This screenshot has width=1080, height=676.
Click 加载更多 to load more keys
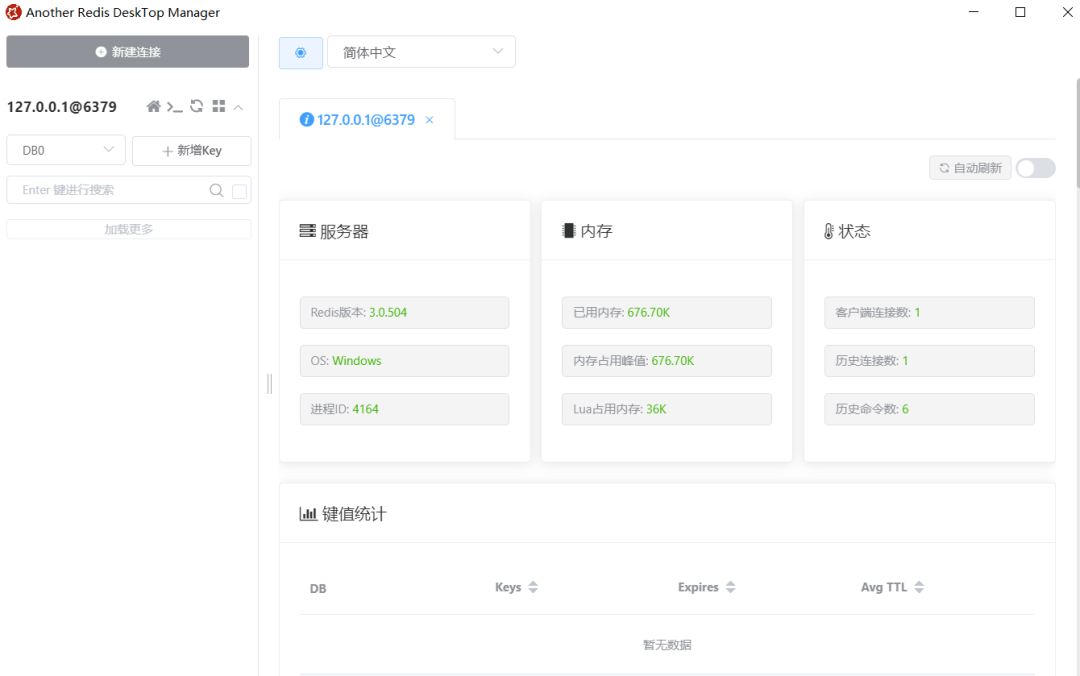[128, 228]
